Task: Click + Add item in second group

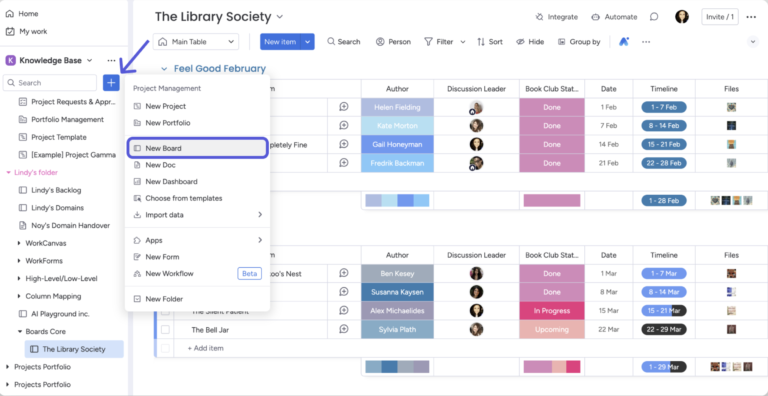Action: coord(206,348)
